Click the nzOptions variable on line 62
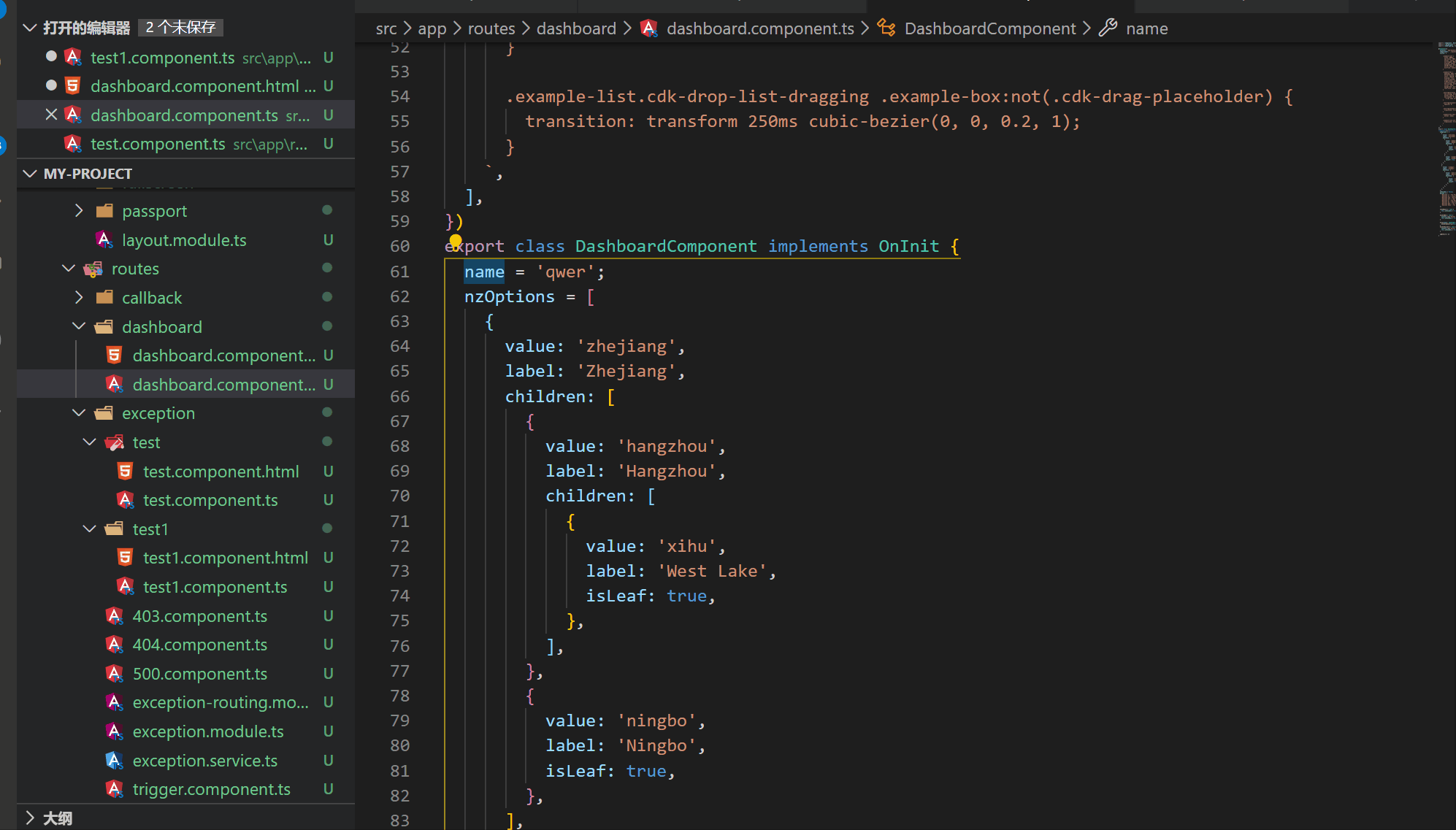1456x830 pixels. [509, 296]
